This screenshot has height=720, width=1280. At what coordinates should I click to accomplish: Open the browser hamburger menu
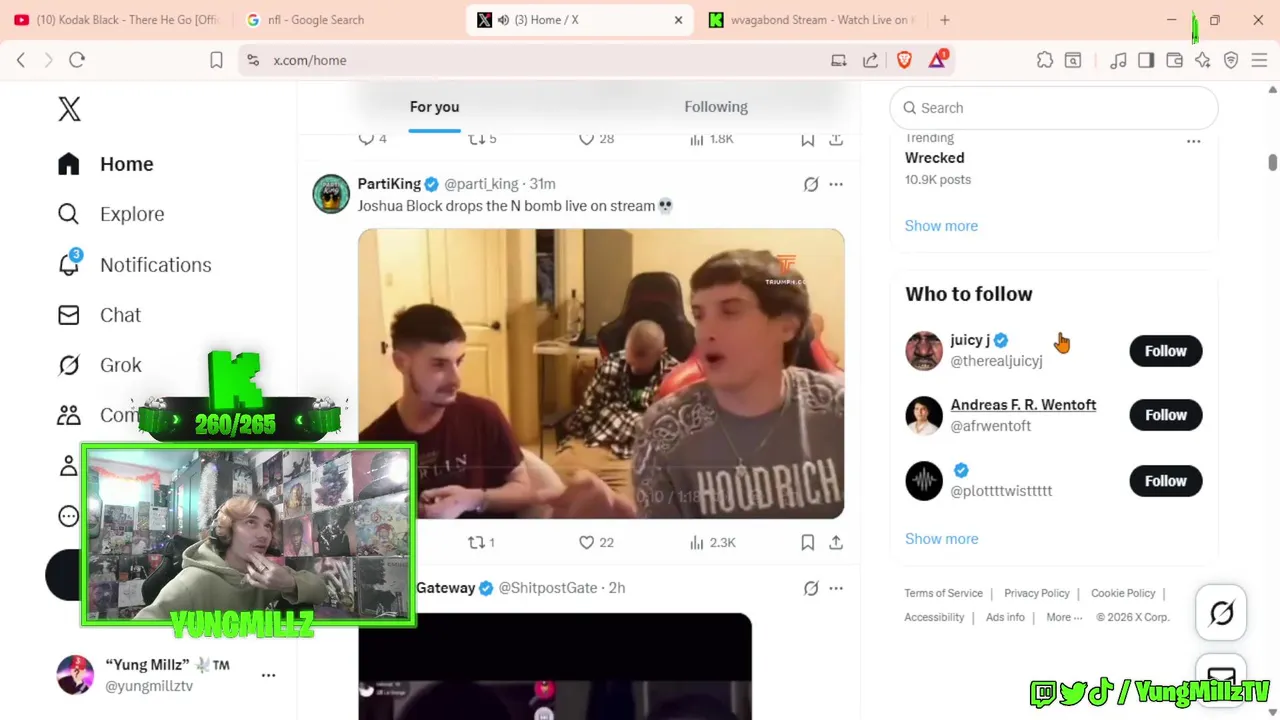(x=1260, y=60)
